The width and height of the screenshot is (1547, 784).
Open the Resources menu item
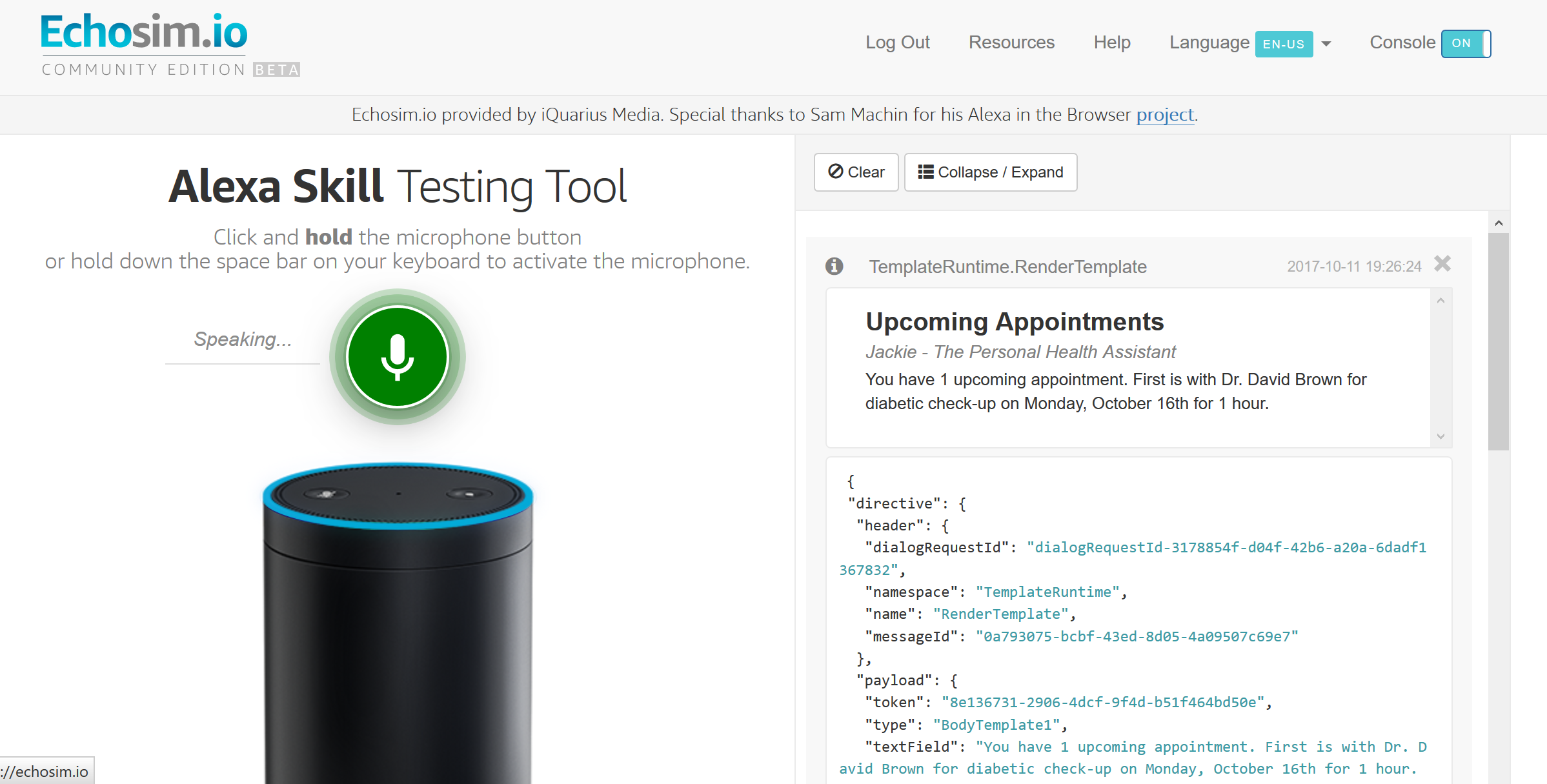[x=1011, y=43]
